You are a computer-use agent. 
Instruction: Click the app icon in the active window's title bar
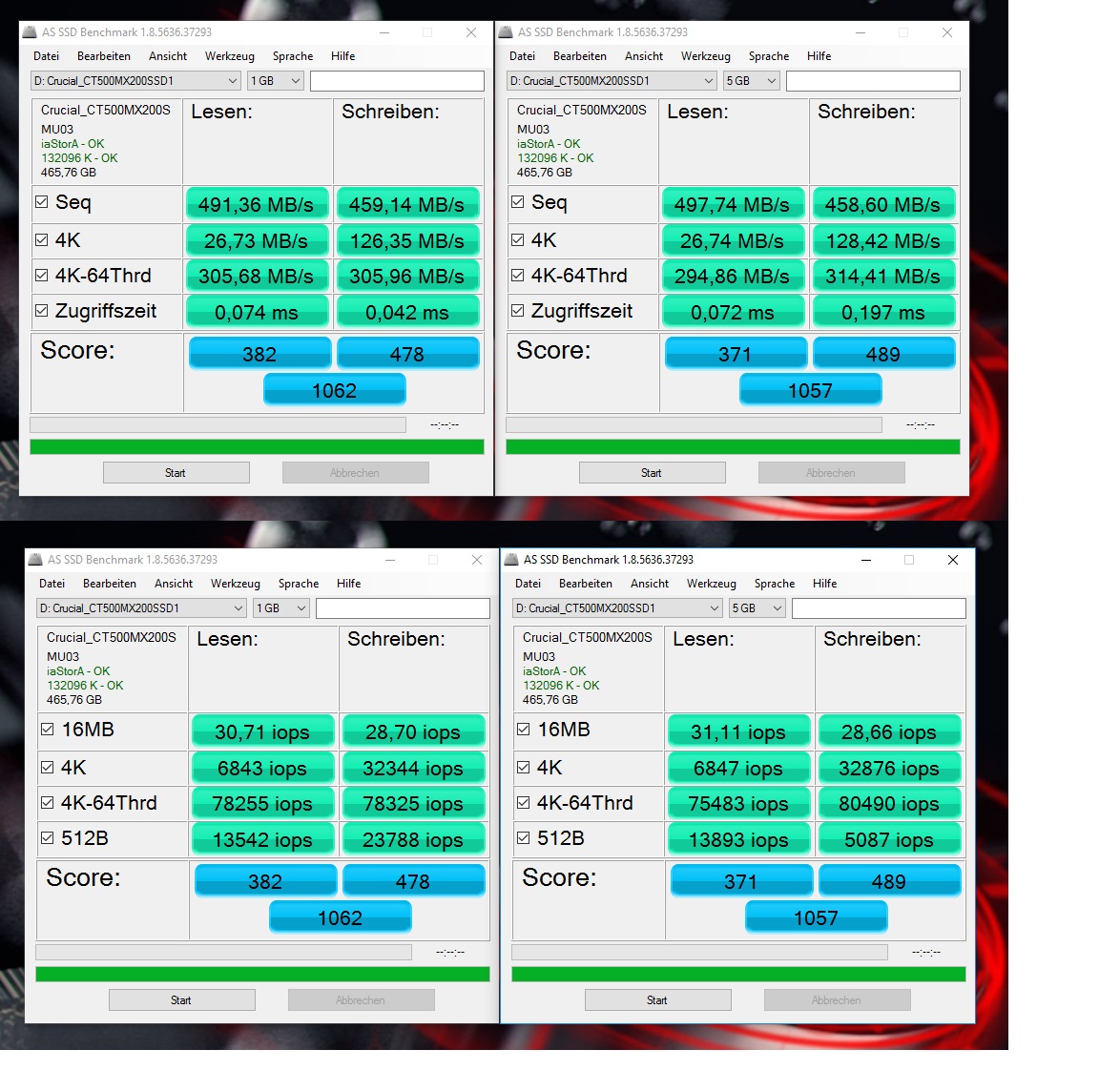click(511, 560)
